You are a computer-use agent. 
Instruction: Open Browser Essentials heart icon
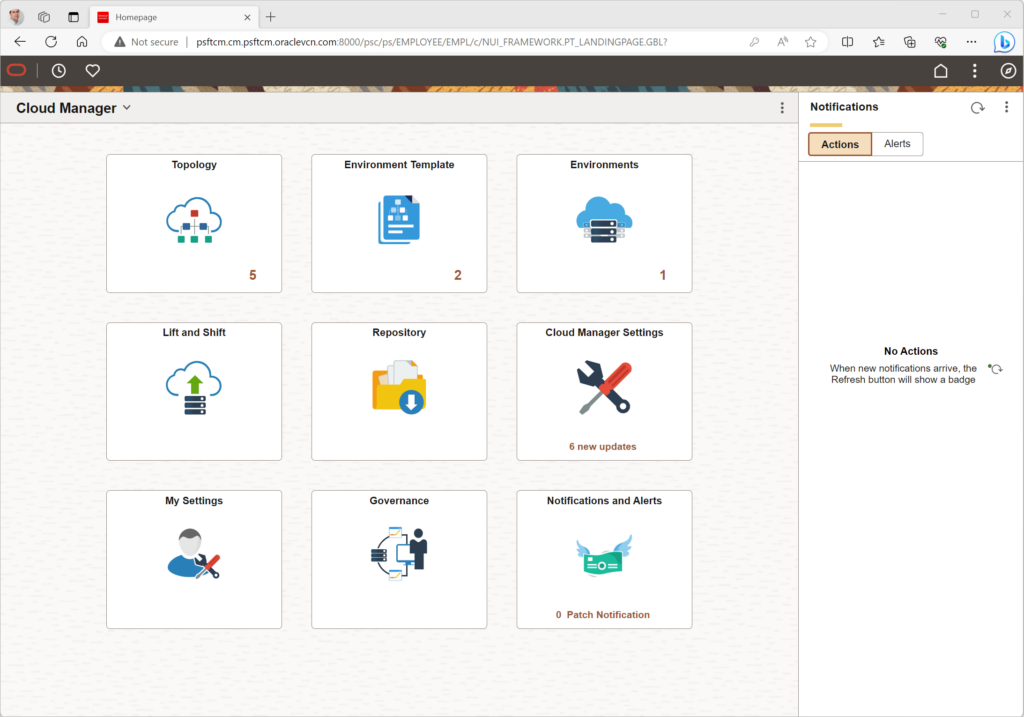coord(940,42)
